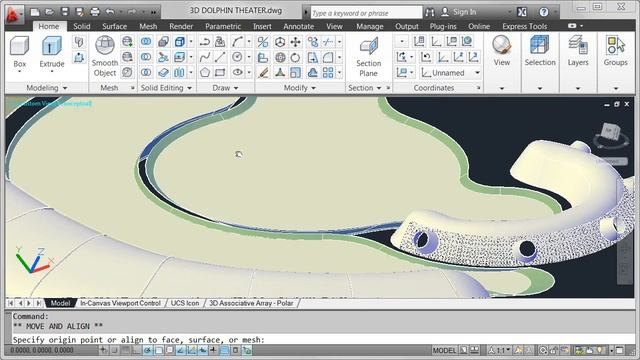This screenshot has height=360, width=640.
Task: Click the UCS World icon
Action: click(x=467, y=41)
